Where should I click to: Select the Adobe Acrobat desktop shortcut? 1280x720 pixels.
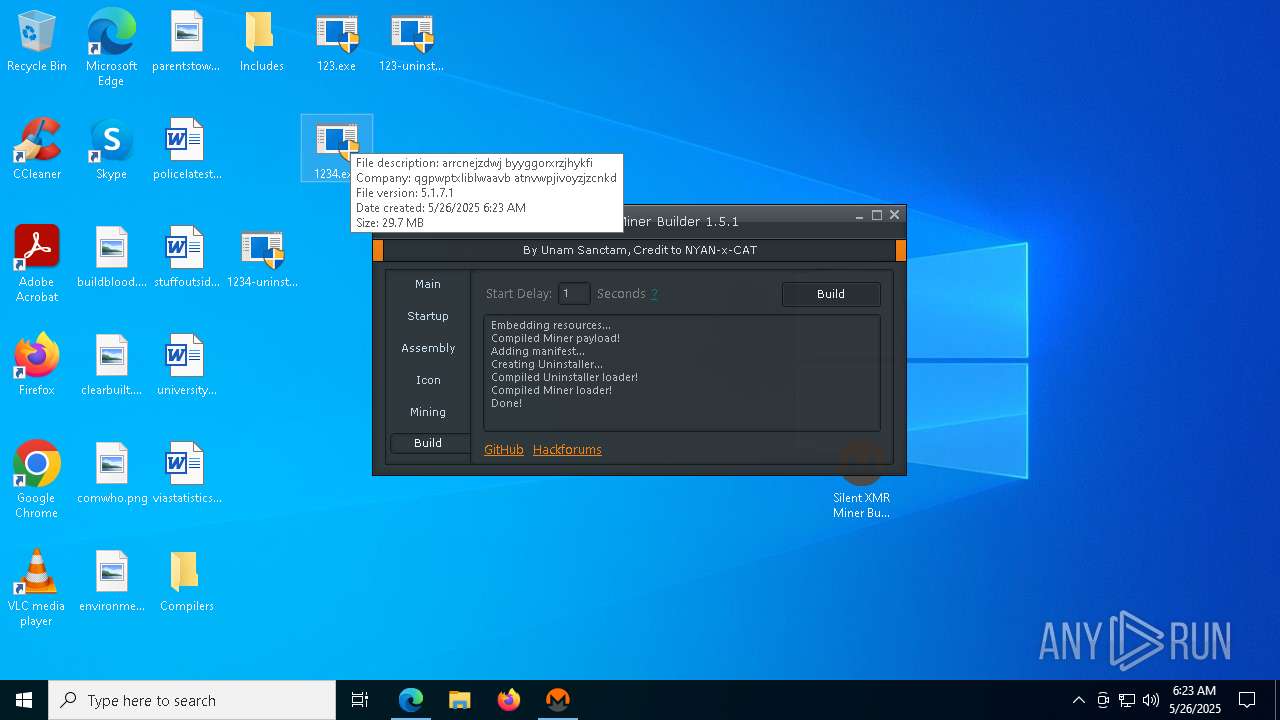click(37, 264)
